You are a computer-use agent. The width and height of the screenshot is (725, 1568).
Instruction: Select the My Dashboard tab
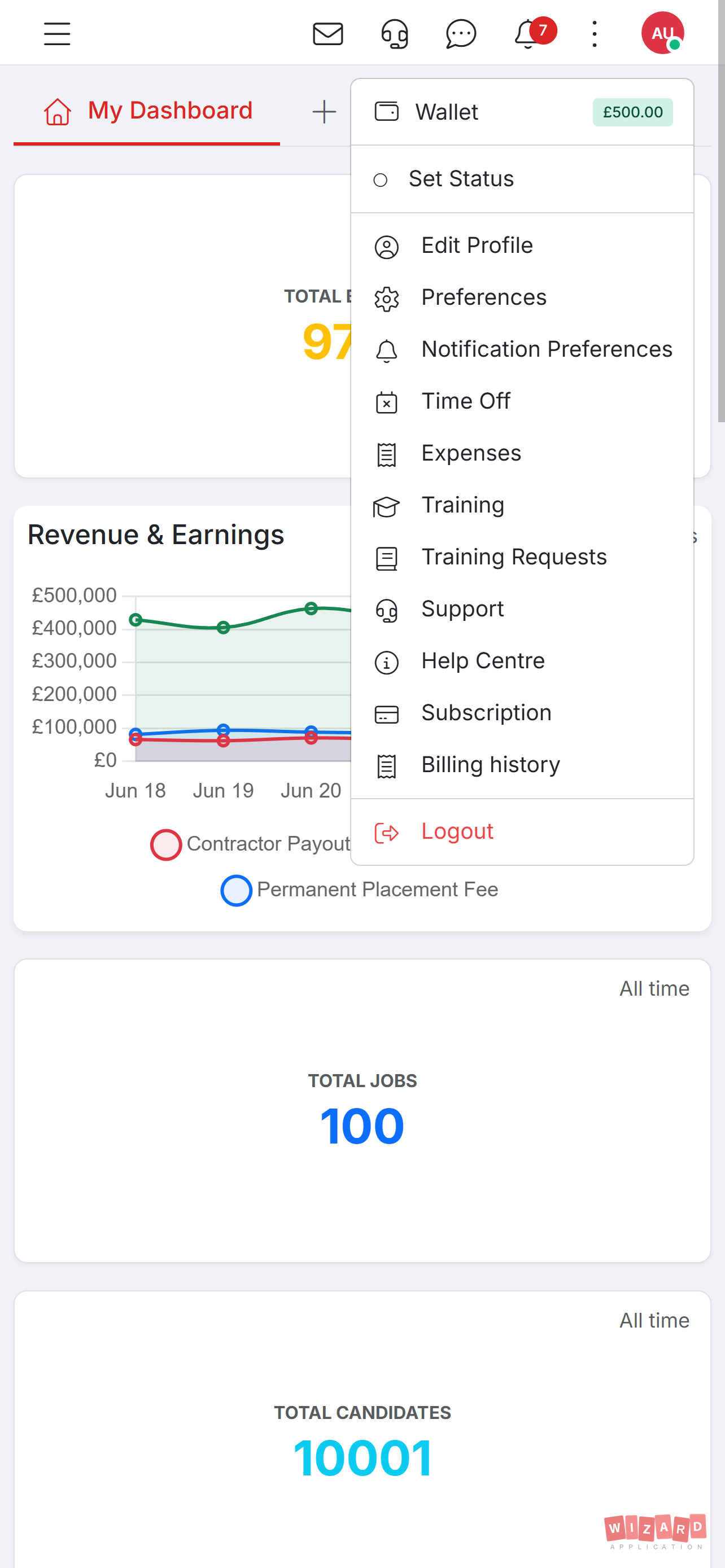pos(147,111)
